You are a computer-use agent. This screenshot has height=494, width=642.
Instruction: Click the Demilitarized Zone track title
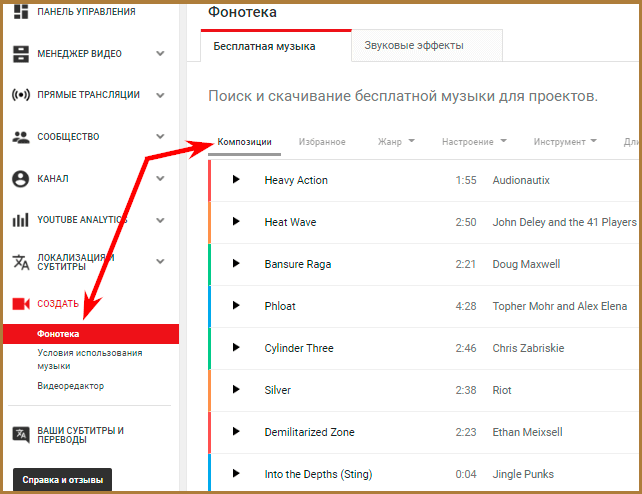(310, 432)
